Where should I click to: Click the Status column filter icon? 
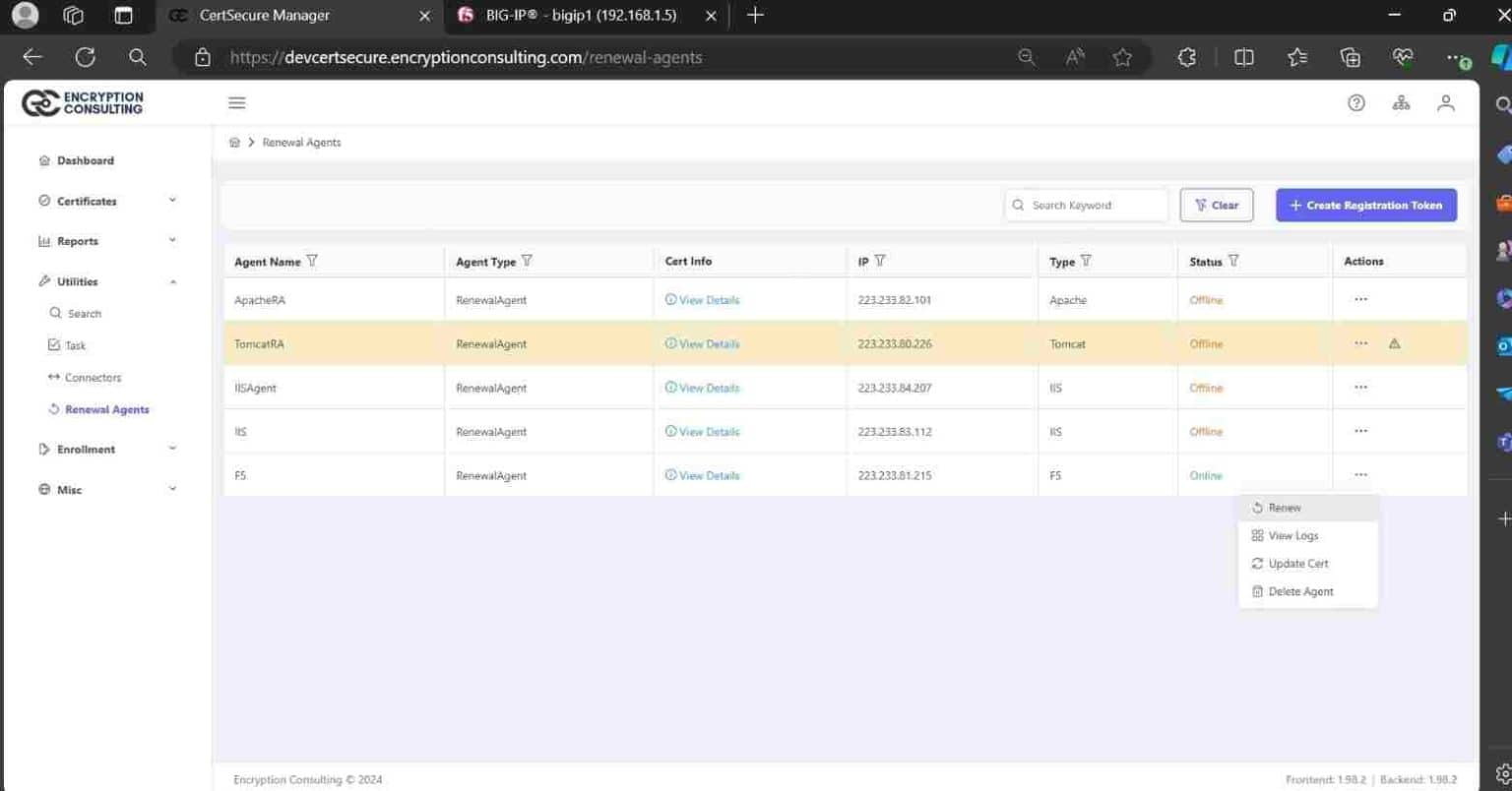click(1233, 261)
